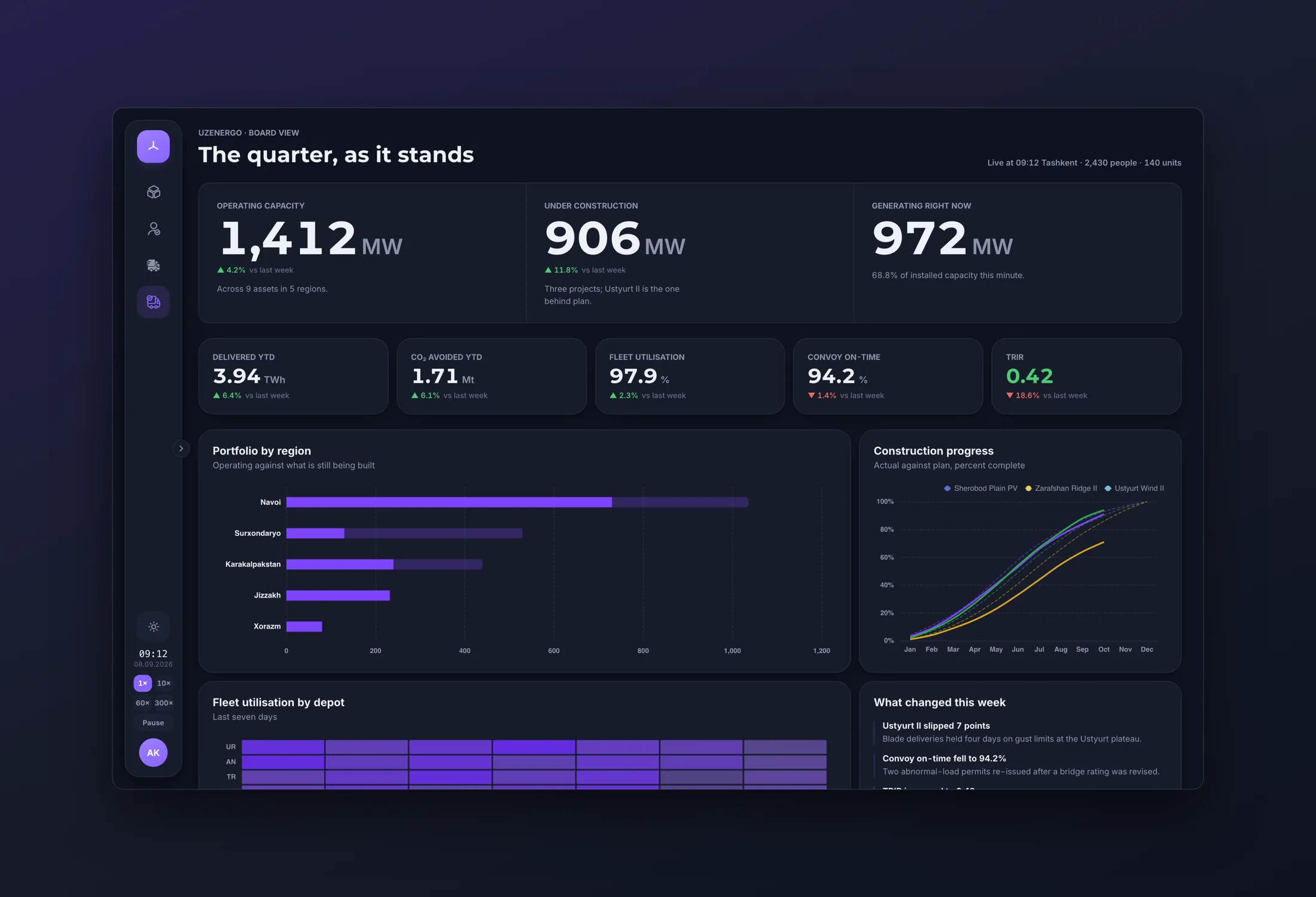Click the Jizzakh bar in the portfolio chart
This screenshot has height=897, width=1316.
click(338, 596)
